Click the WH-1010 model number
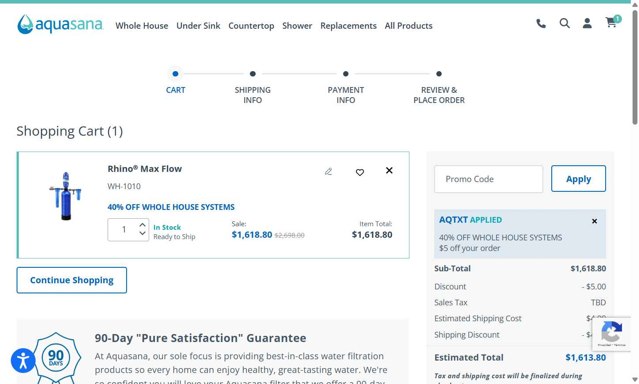639x384 pixels. 124,186
